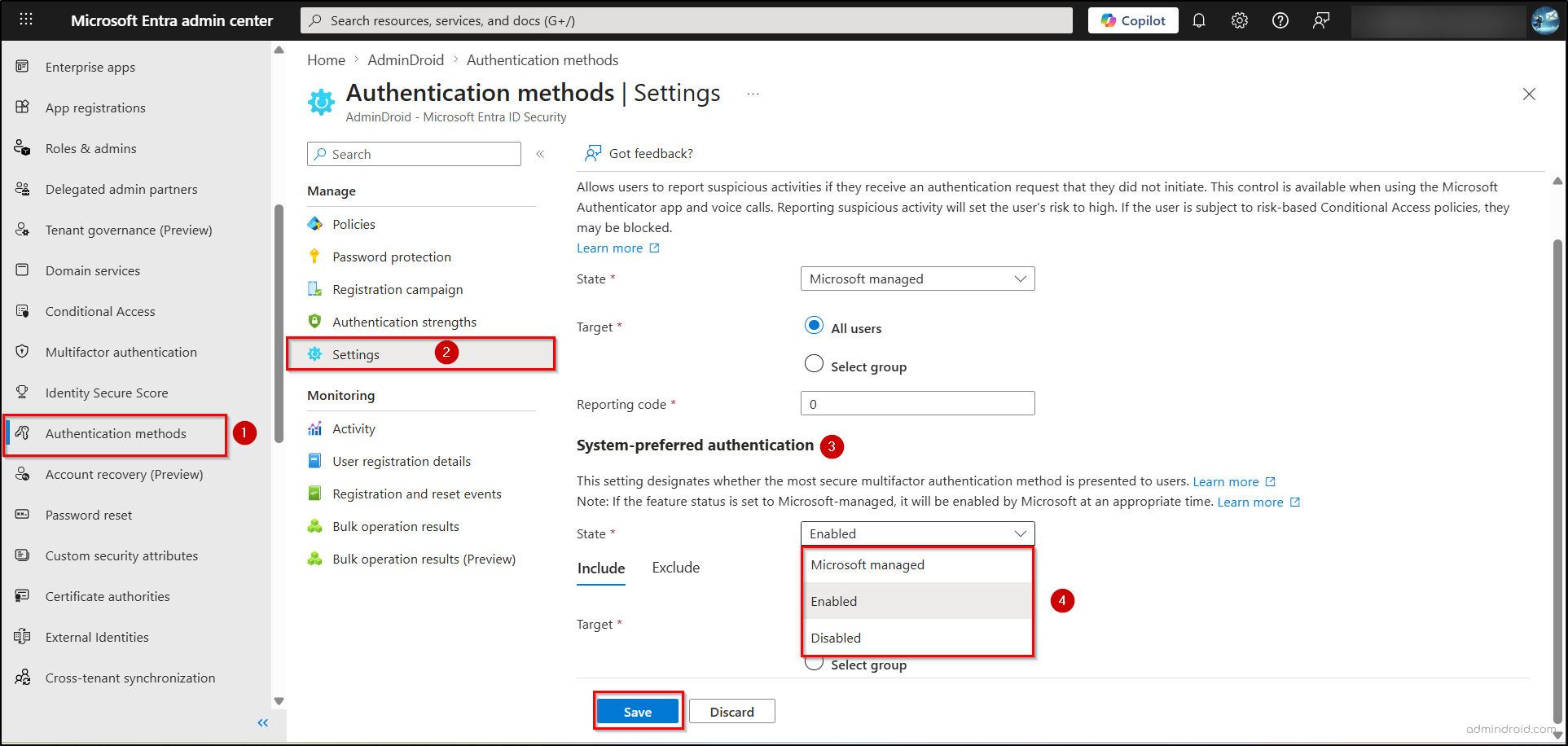Choose Disabled from the open dropdown list
The height and width of the screenshot is (746, 1568).
[835, 638]
